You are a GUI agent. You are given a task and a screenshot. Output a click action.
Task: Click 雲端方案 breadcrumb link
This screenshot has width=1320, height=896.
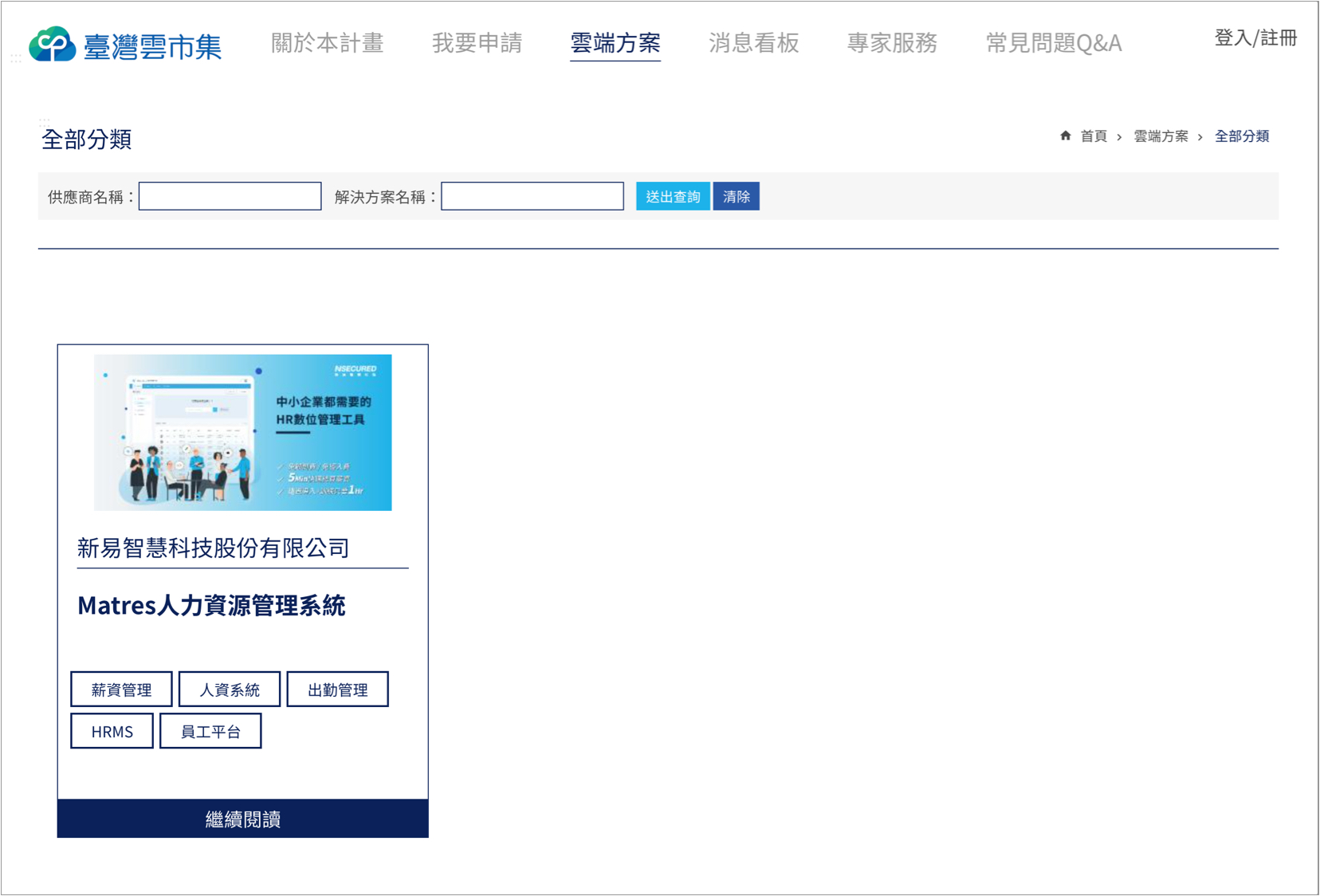coord(1161,136)
